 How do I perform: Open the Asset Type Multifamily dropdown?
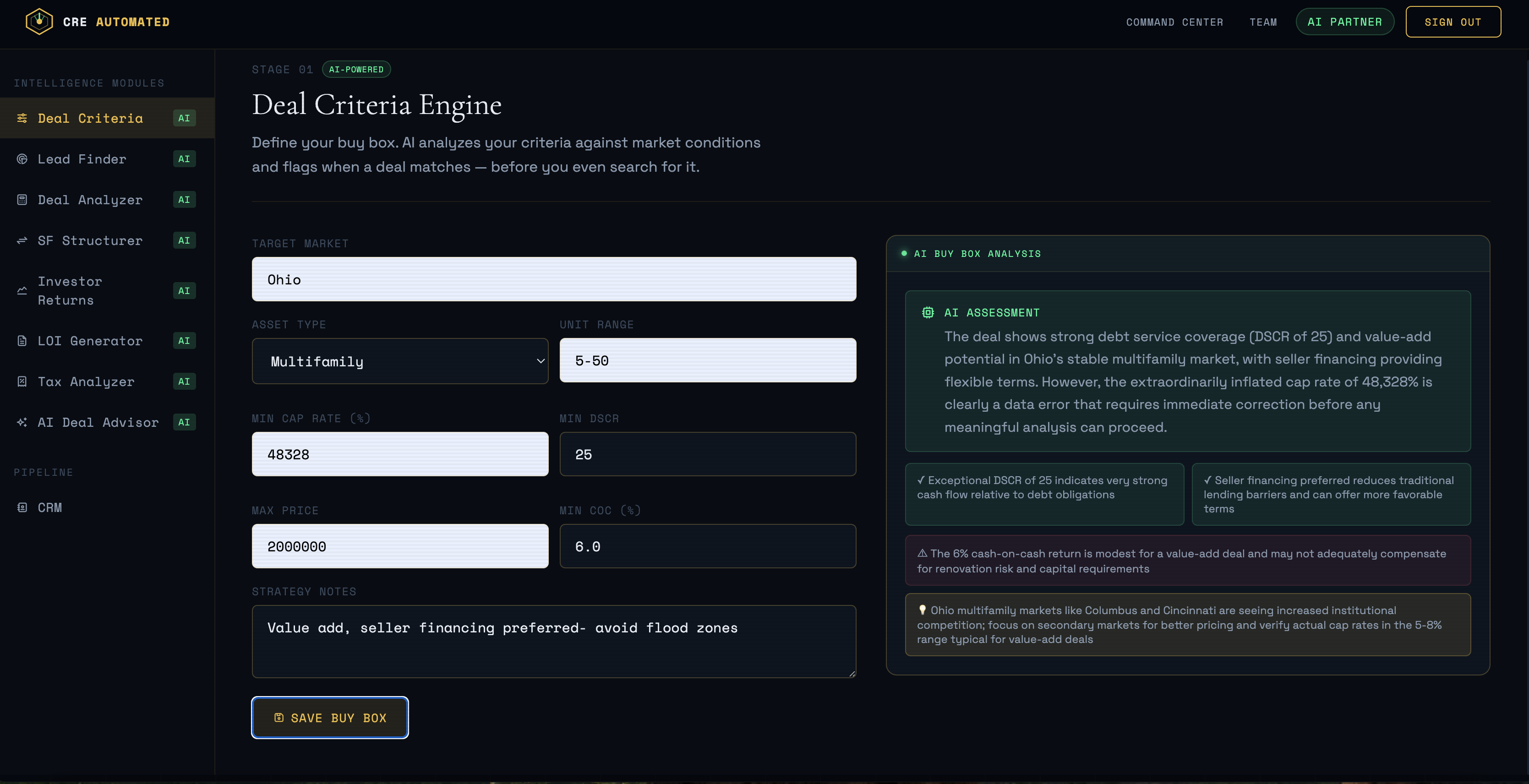click(399, 361)
